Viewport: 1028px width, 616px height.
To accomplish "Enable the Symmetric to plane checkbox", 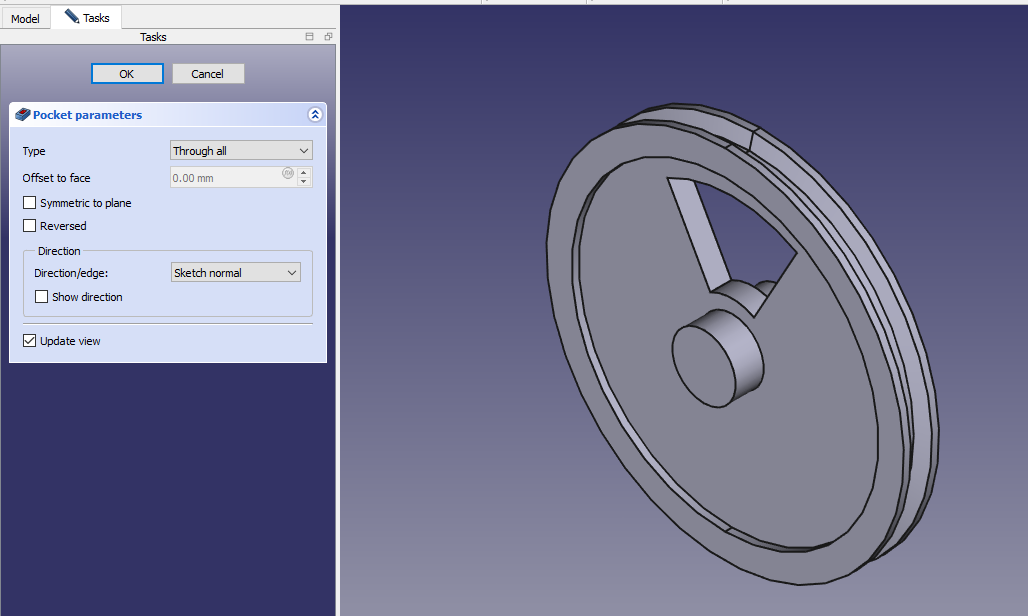I will tap(30, 203).
